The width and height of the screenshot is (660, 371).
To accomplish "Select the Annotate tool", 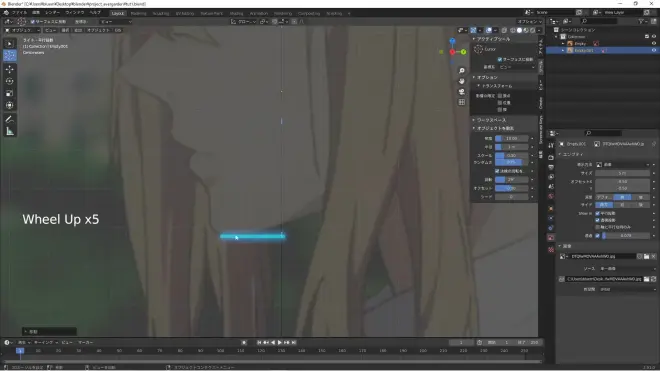I will pyautogui.click(x=10, y=120).
